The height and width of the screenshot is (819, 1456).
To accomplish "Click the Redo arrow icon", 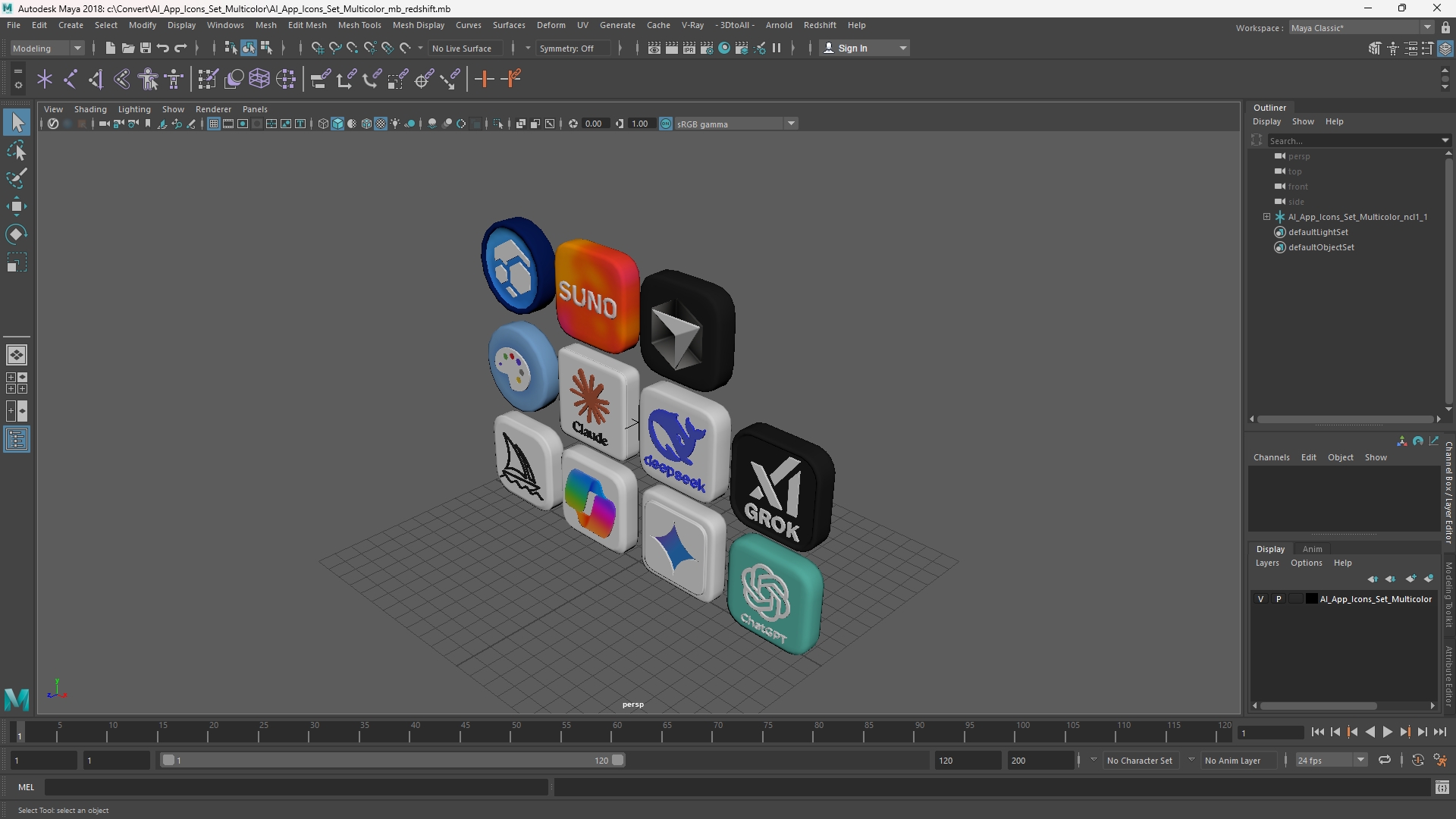I will 180,48.
